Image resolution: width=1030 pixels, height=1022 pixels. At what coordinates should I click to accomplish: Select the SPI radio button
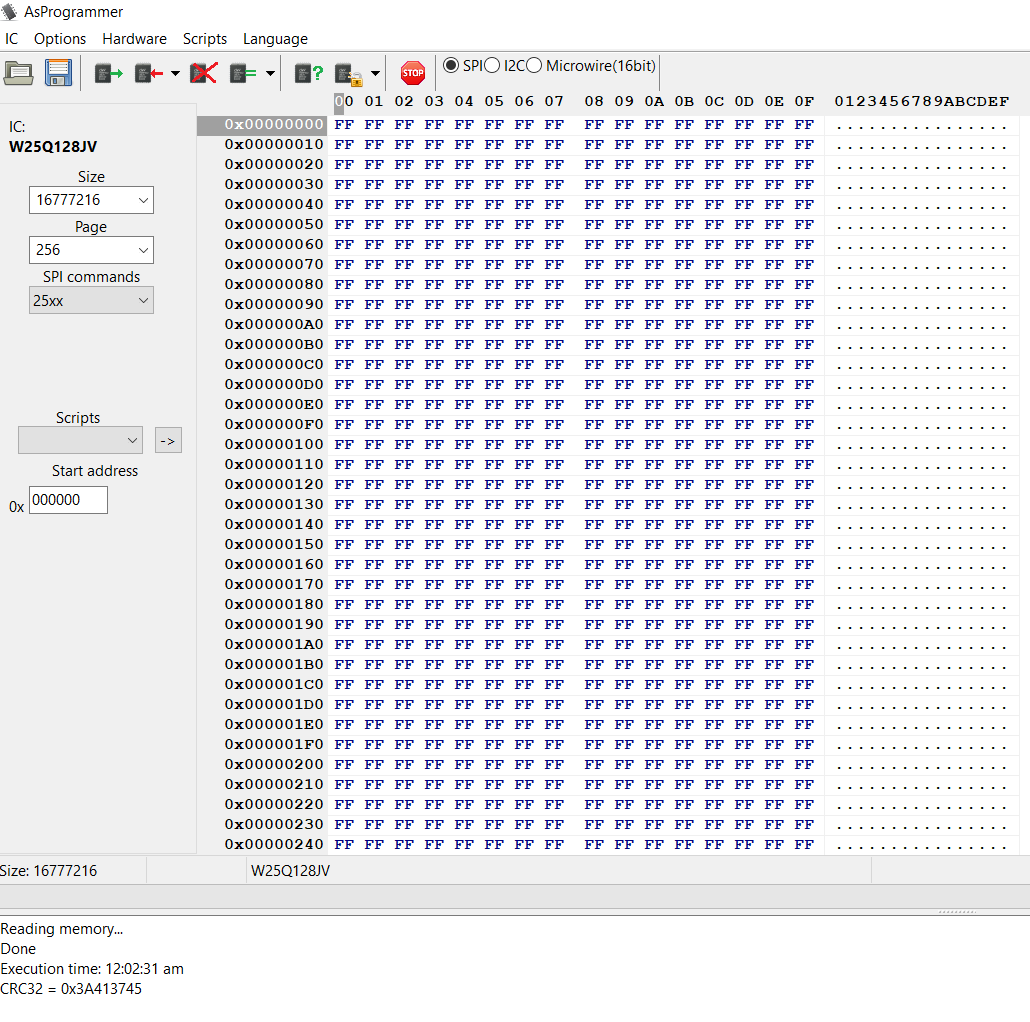[x=451, y=66]
